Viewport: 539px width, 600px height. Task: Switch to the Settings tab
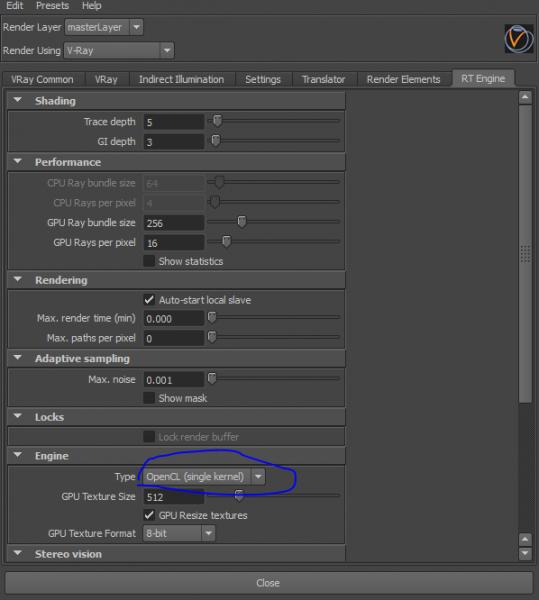[263, 80]
